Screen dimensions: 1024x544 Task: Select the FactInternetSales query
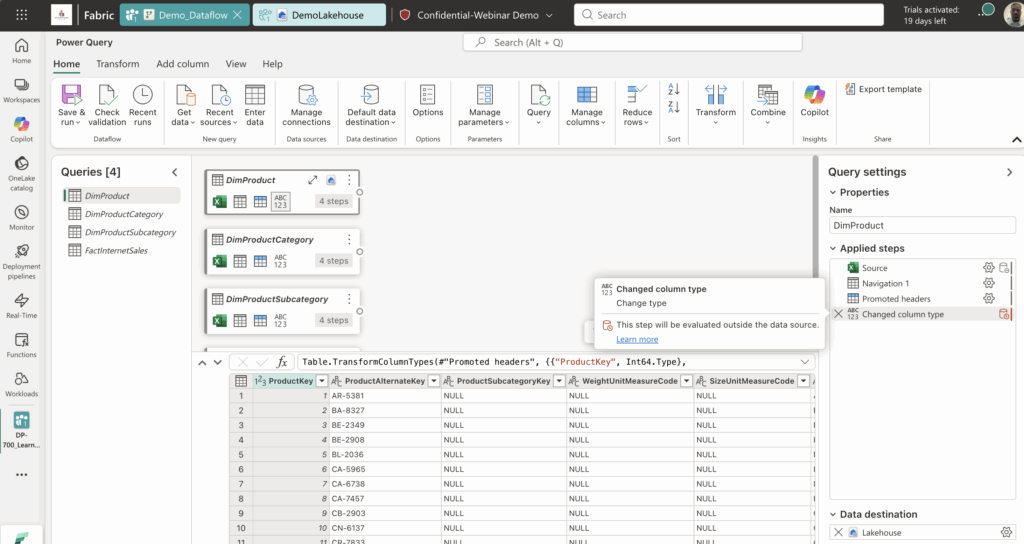coord(116,250)
